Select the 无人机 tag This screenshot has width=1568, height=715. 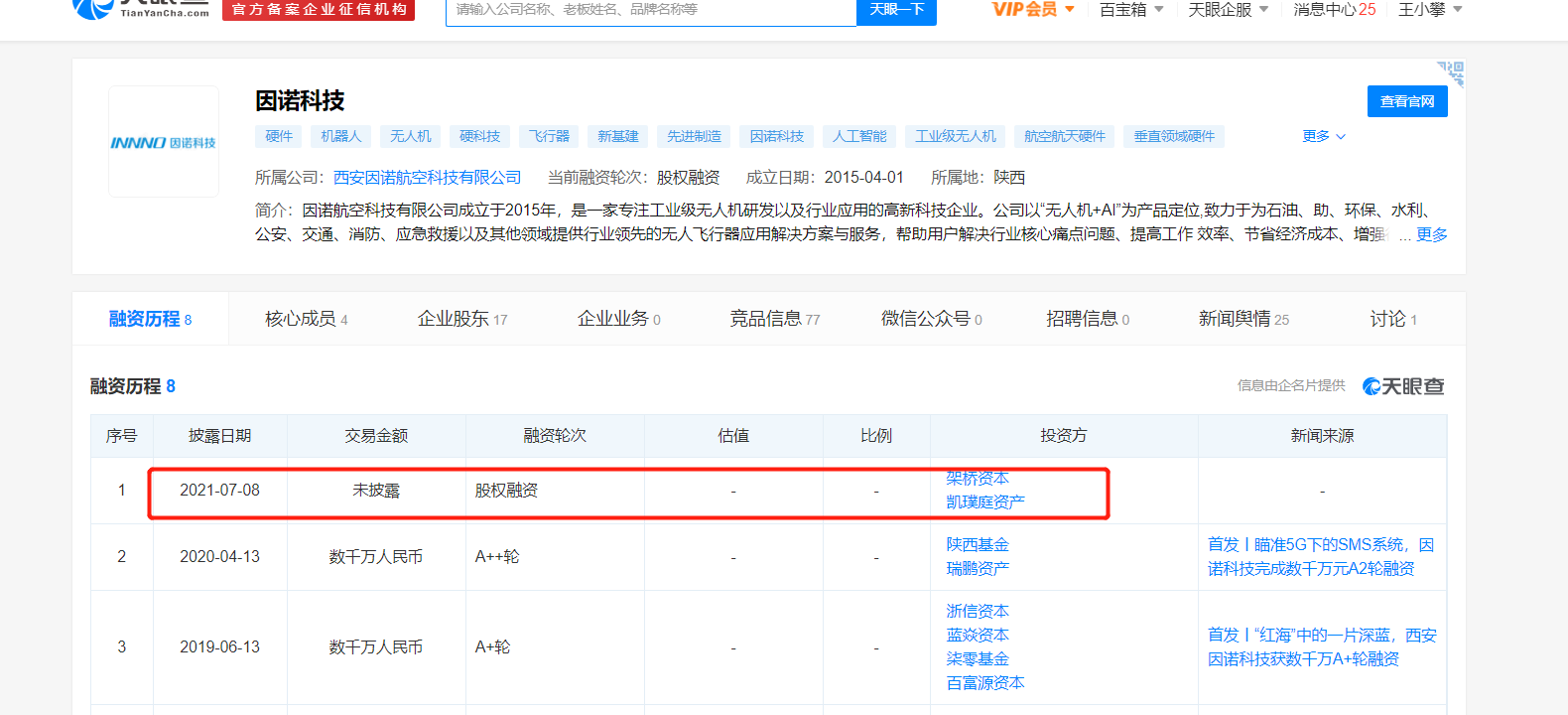coord(411,136)
